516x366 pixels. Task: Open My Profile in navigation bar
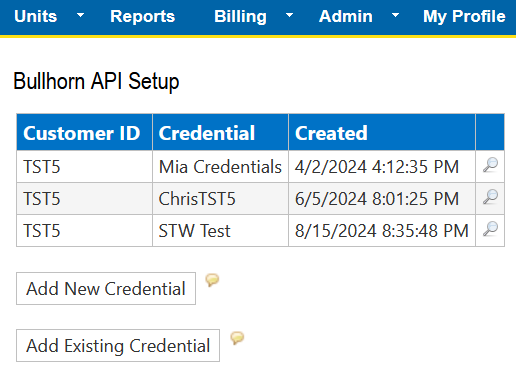click(x=464, y=16)
